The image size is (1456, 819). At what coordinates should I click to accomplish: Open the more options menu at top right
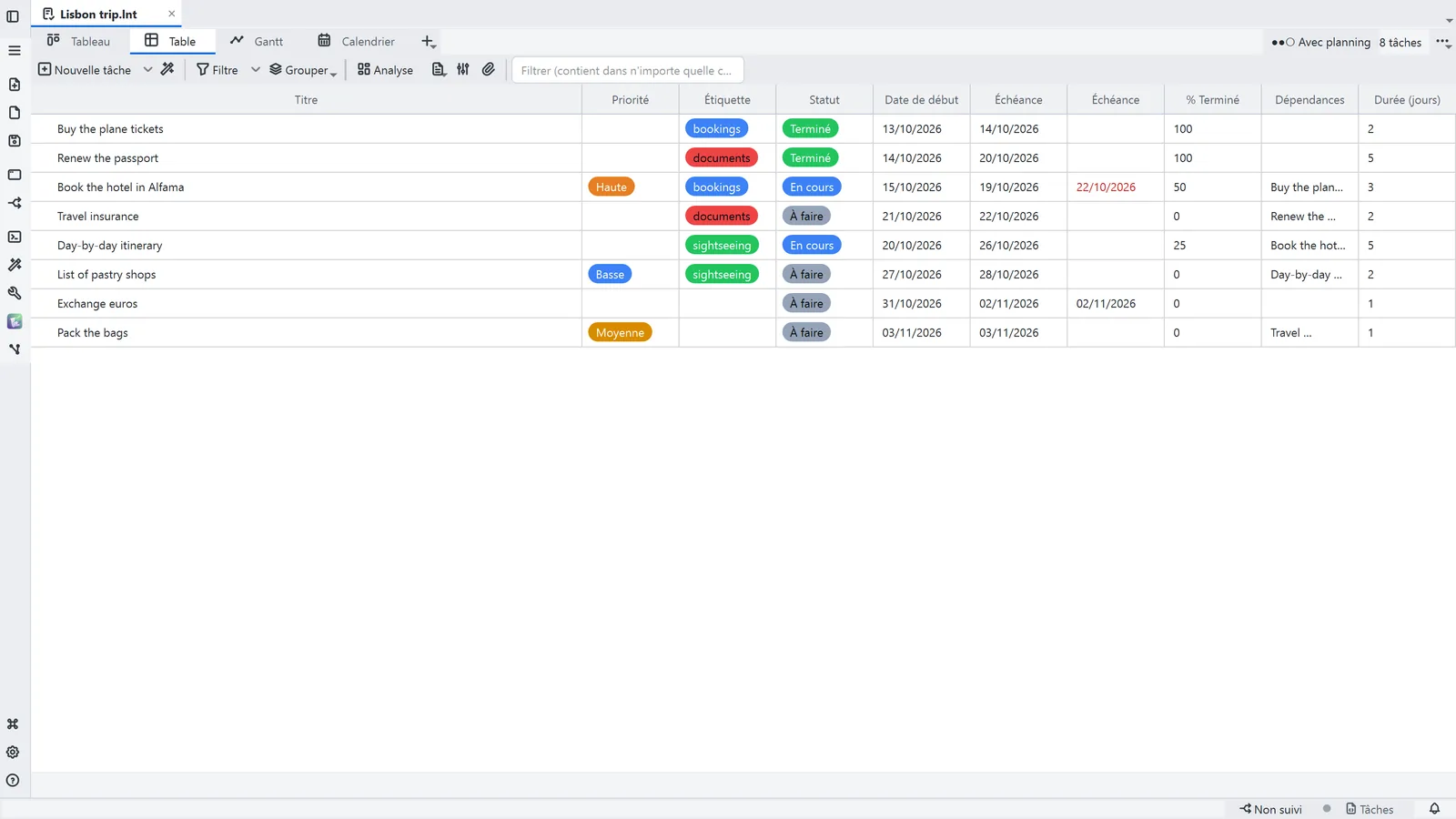pos(1443,42)
